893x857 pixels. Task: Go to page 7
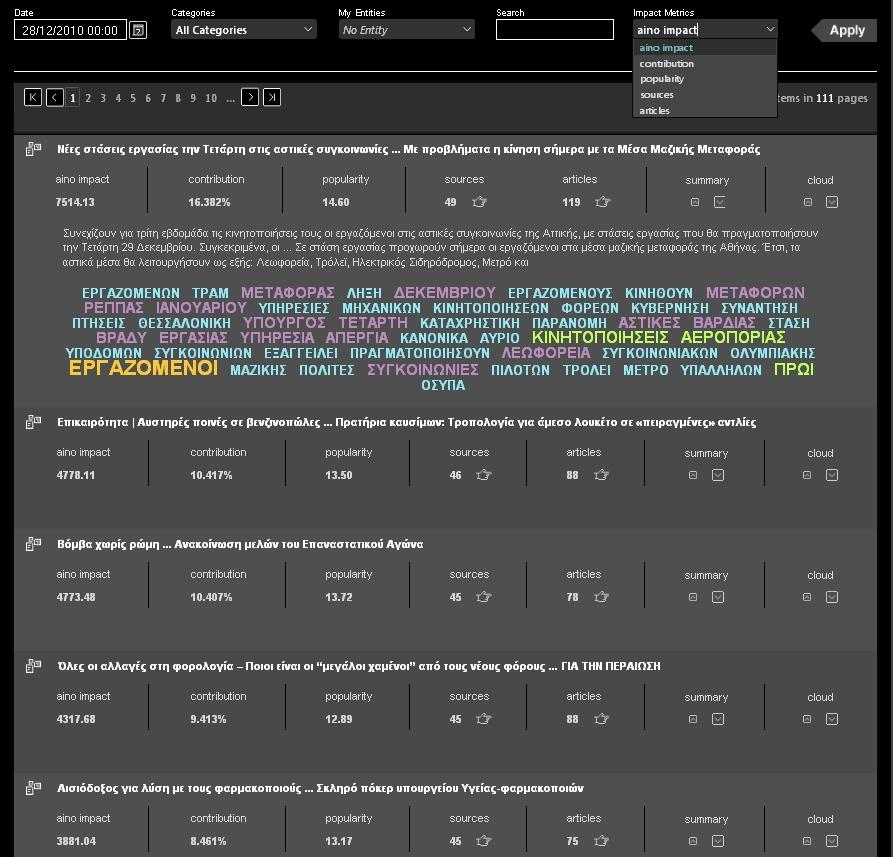click(163, 98)
